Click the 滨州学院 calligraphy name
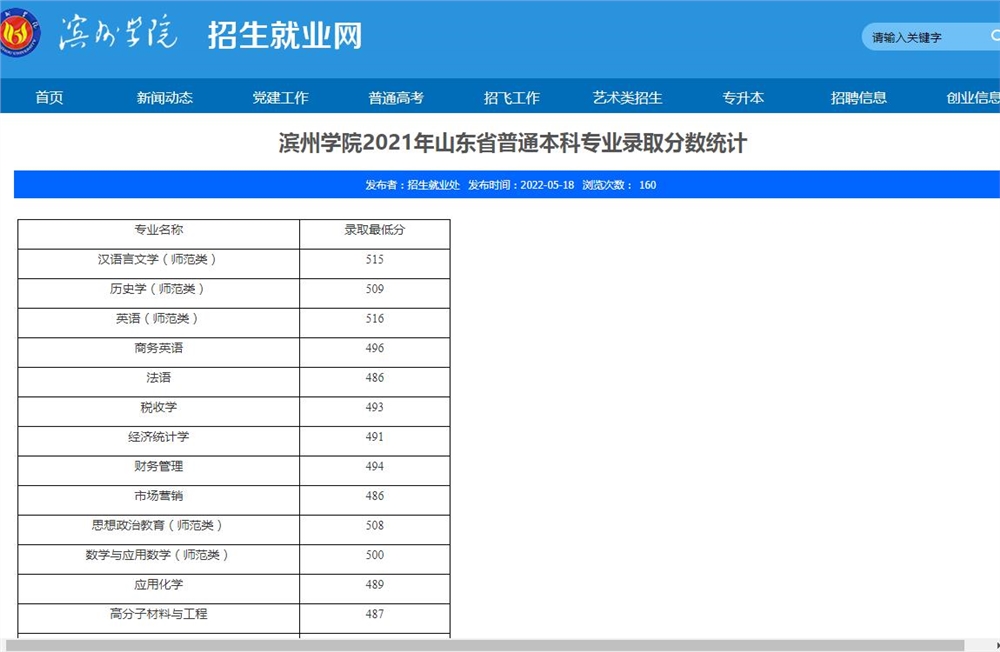The height and width of the screenshot is (652, 1000). point(118,32)
